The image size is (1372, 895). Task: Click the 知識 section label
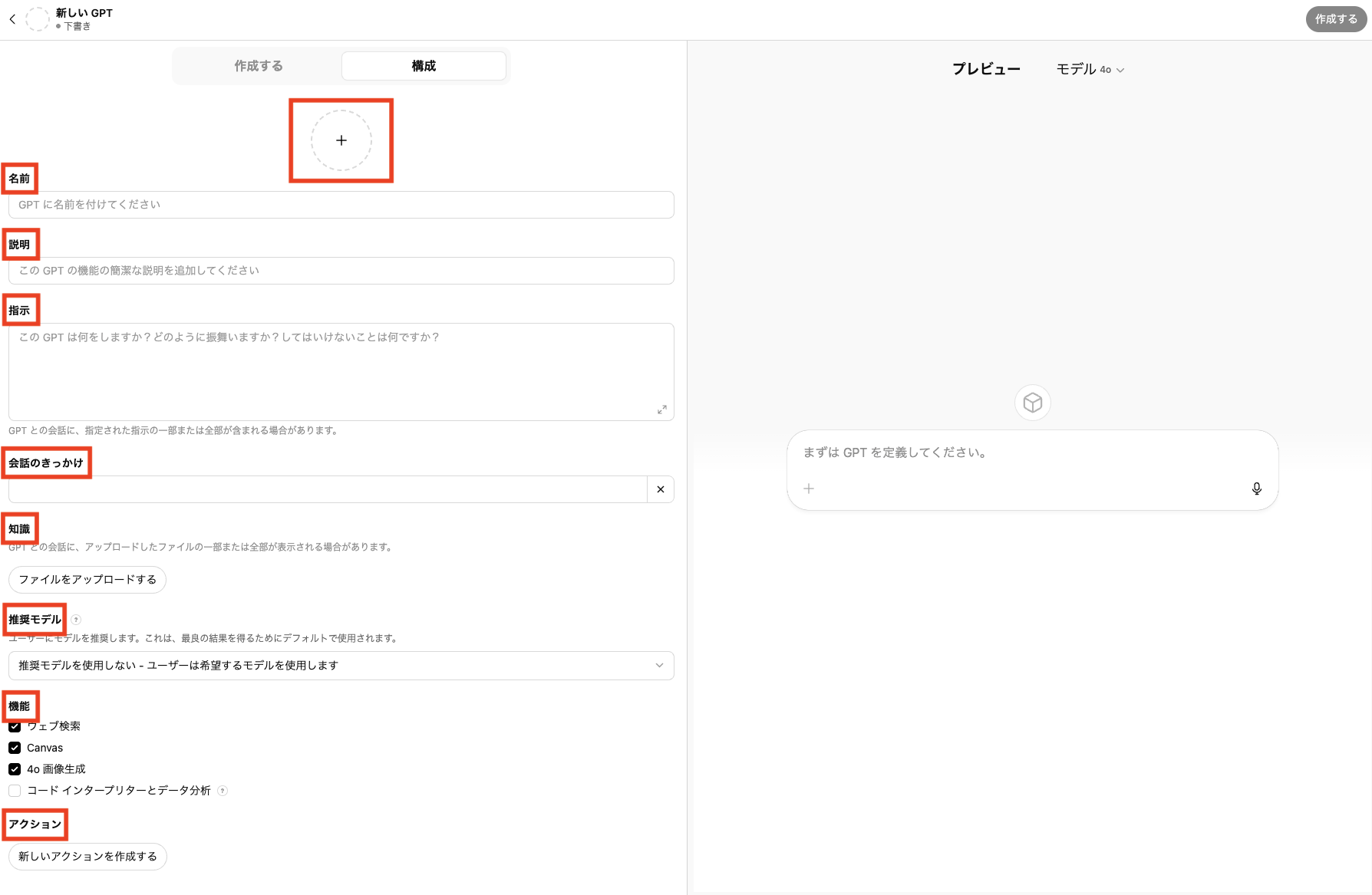coord(19,529)
